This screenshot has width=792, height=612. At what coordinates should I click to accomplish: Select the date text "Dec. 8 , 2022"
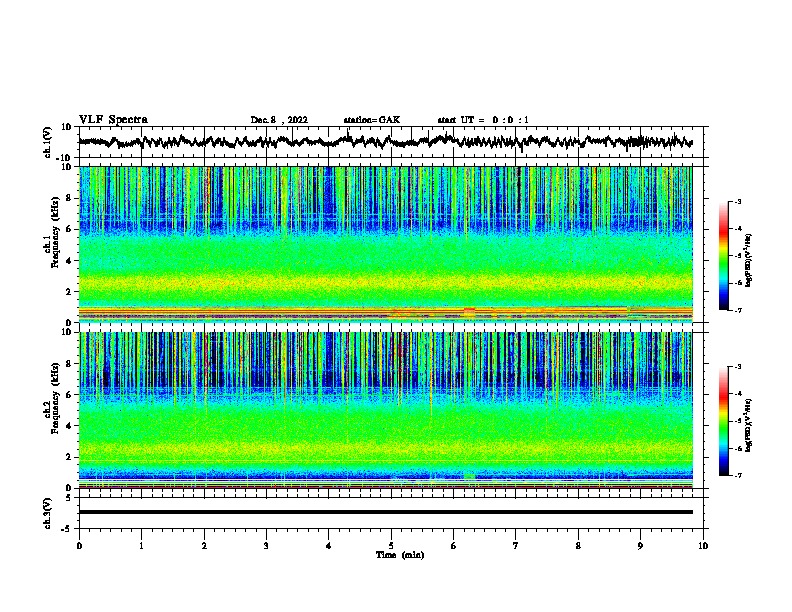[279, 120]
